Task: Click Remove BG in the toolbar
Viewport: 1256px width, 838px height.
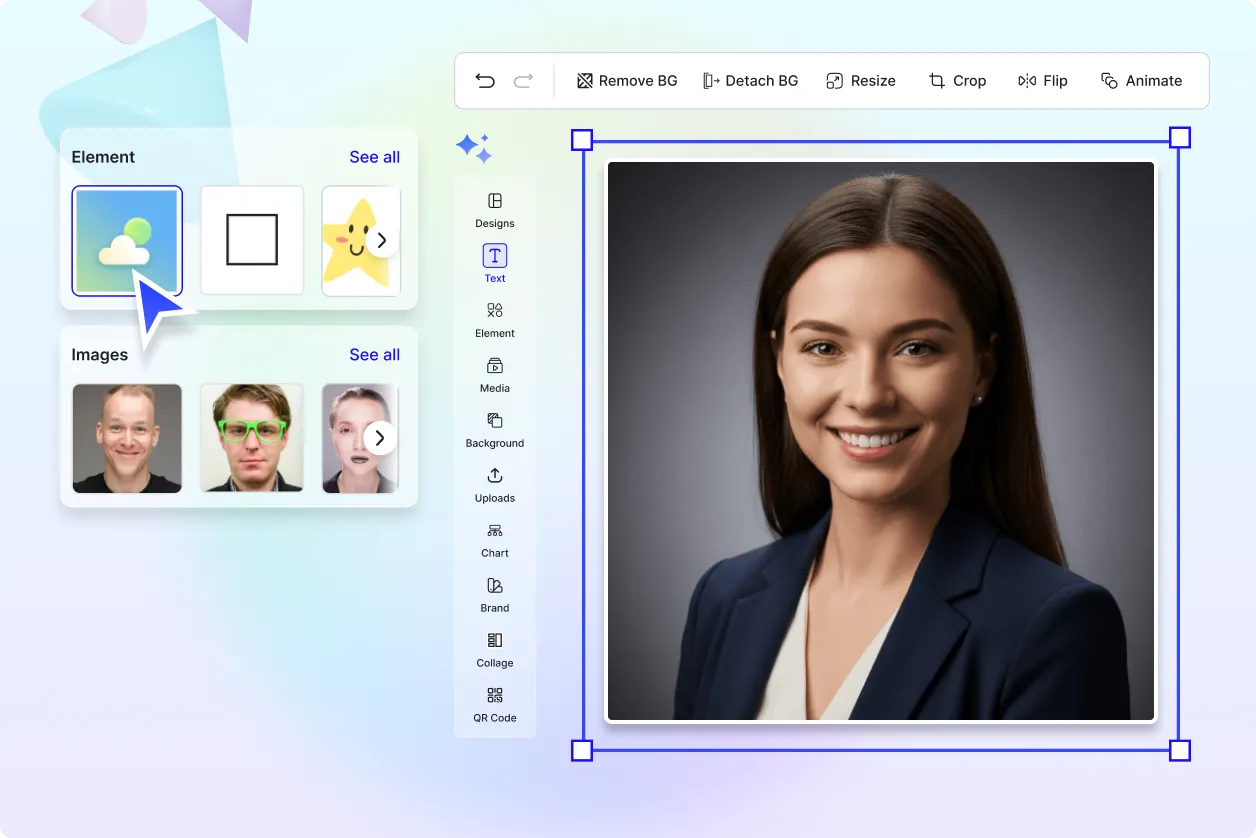Action: tap(626, 80)
